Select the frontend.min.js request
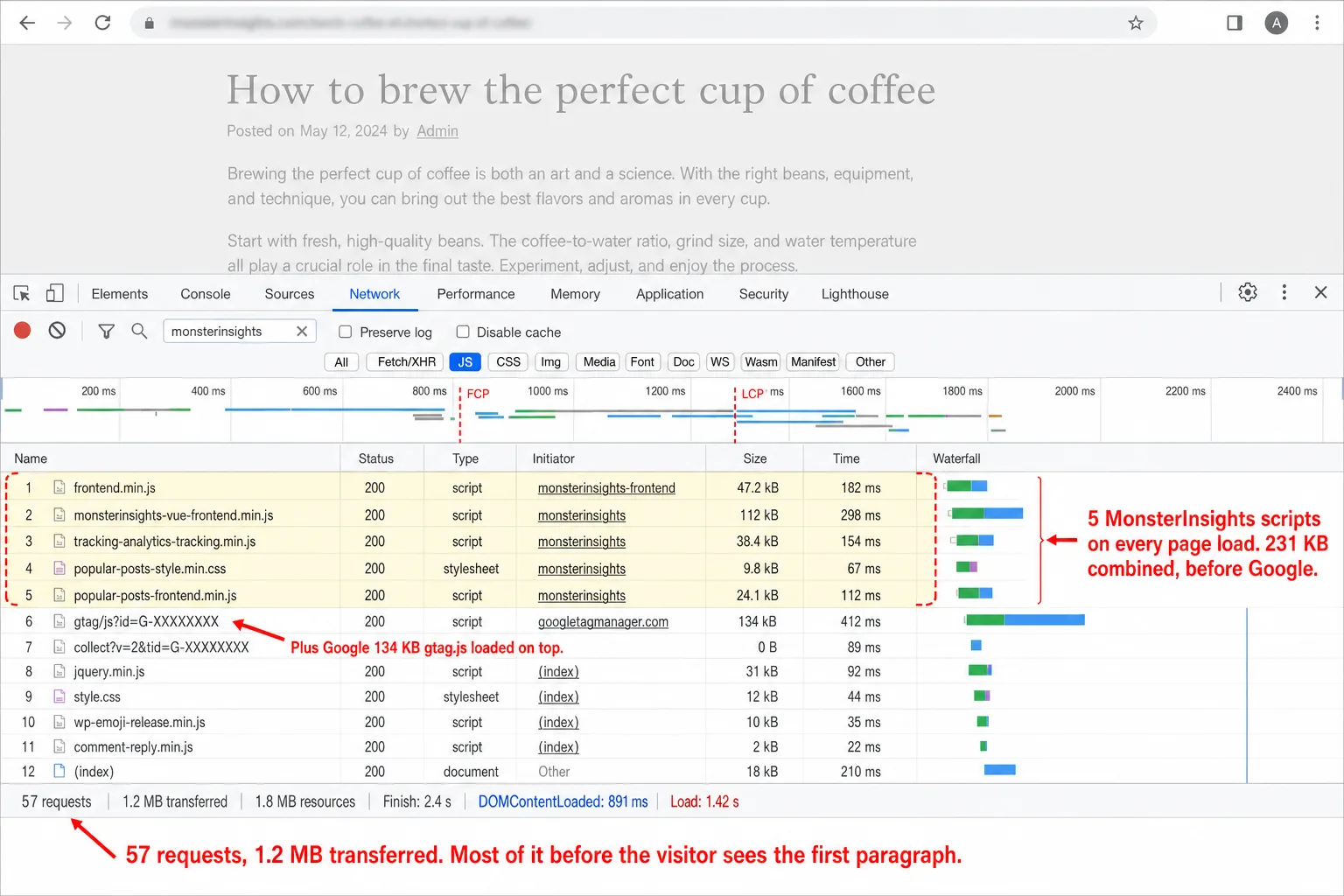 [115, 488]
